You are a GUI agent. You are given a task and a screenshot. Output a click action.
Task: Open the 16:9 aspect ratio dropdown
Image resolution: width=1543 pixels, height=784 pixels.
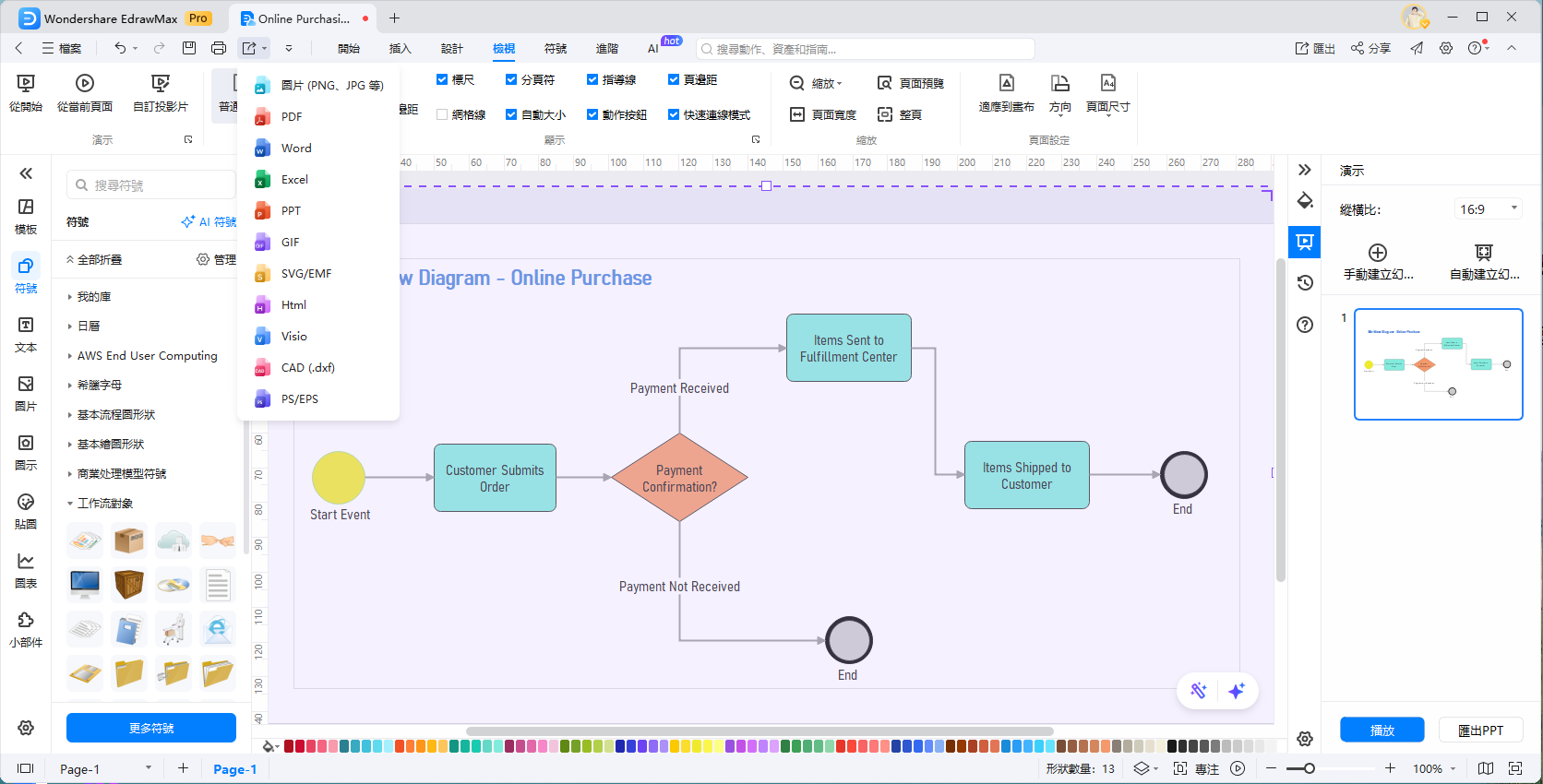pos(1488,209)
